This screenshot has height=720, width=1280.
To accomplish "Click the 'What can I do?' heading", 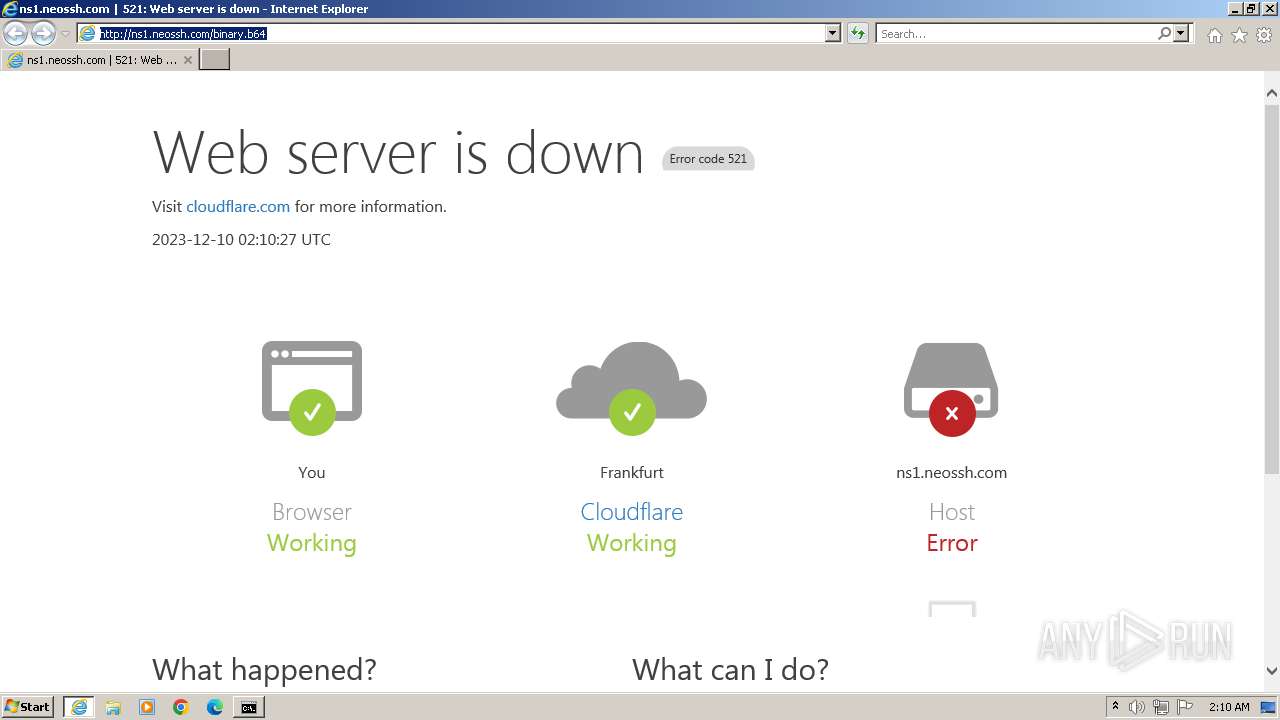I will click(730, 669).
